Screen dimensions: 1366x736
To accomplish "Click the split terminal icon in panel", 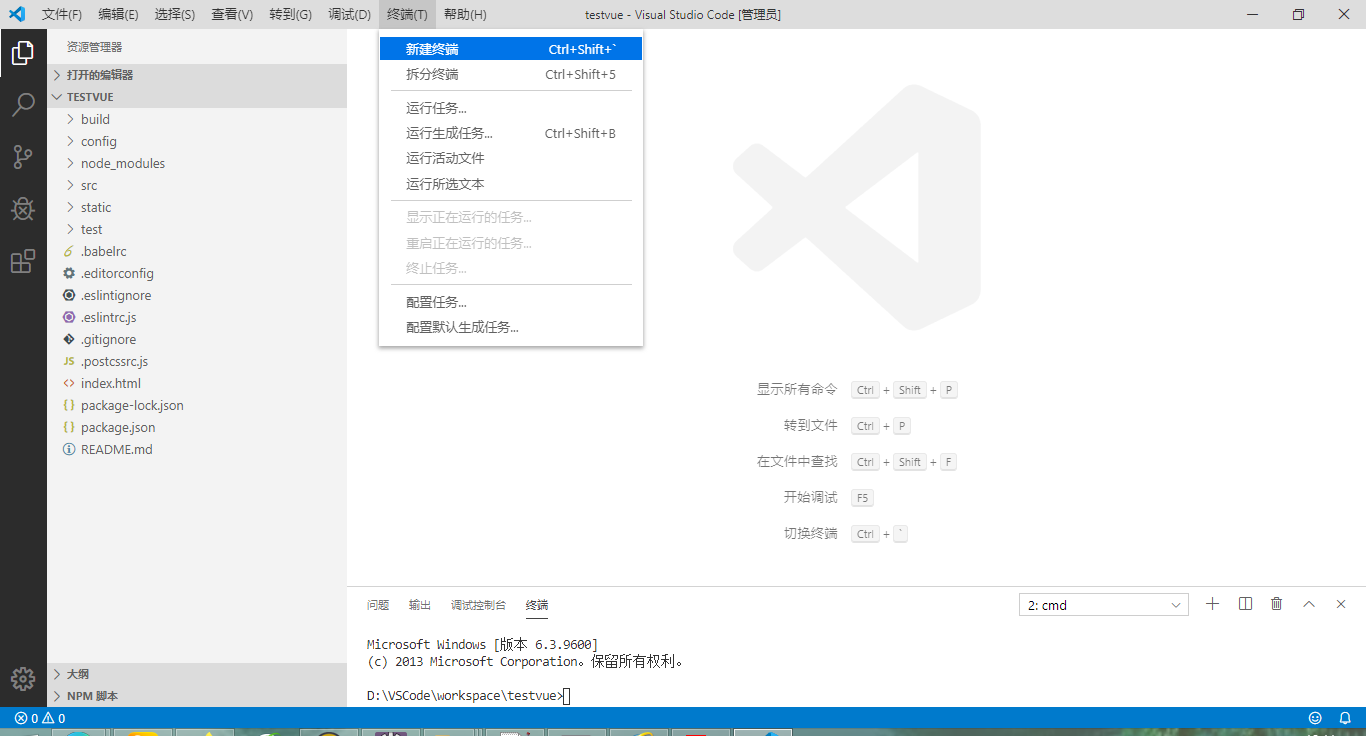I will click(1245, 604).
